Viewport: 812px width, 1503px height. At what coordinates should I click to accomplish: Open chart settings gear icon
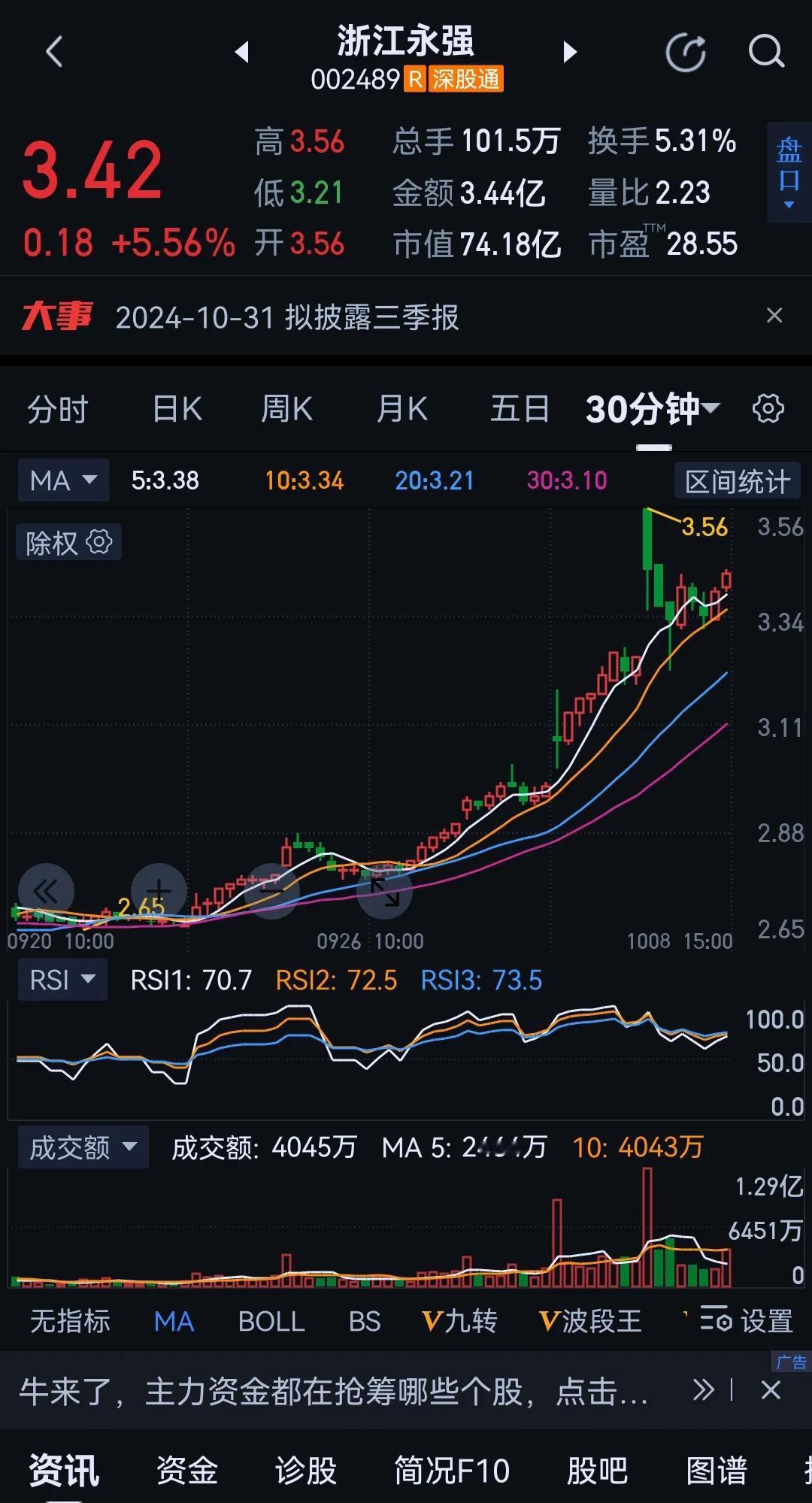[x=768, y=409]
